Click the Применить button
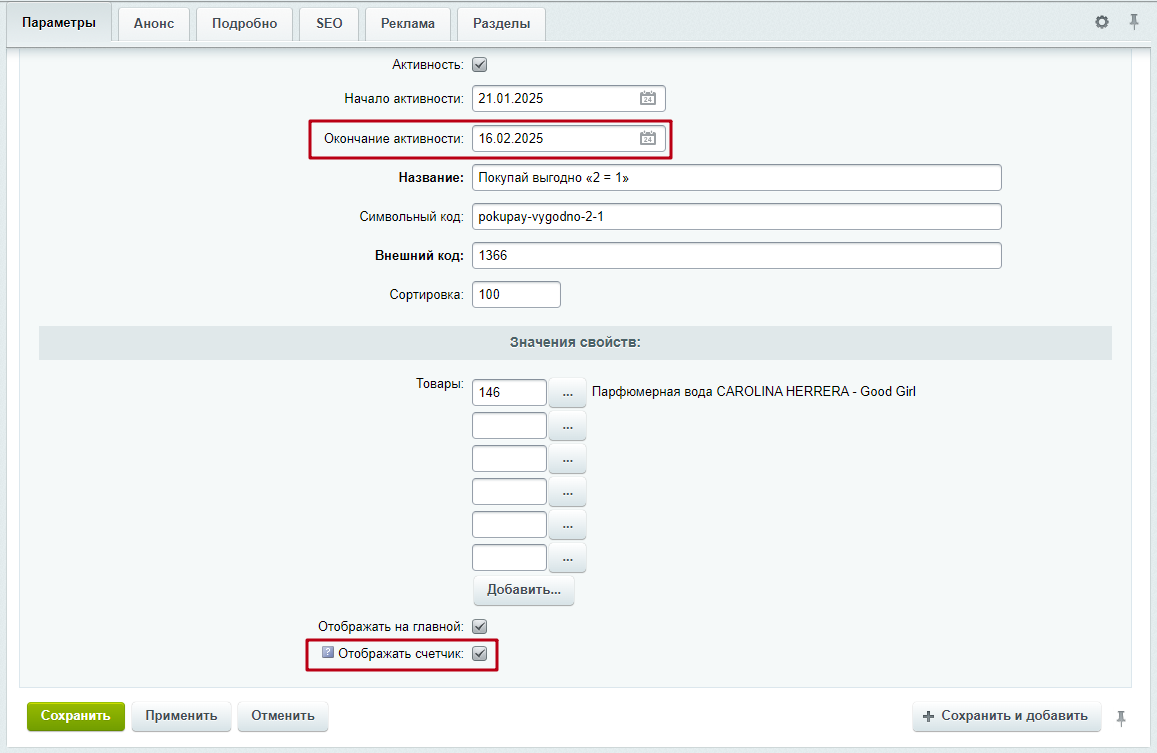Screen dimensions: 1157x753 coord(182,716)
